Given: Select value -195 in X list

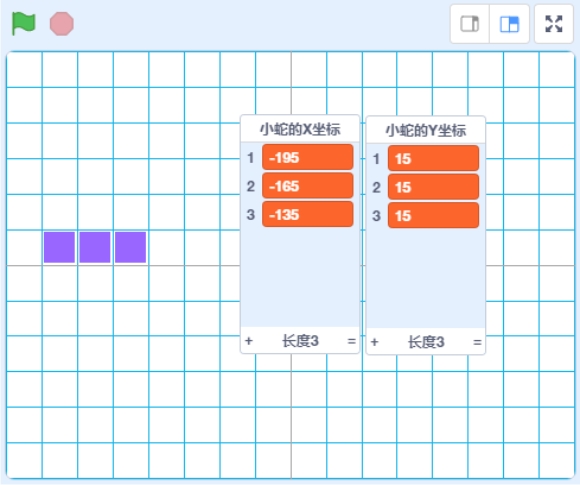Looking at the screenshot, I should [x=307, y=158].
